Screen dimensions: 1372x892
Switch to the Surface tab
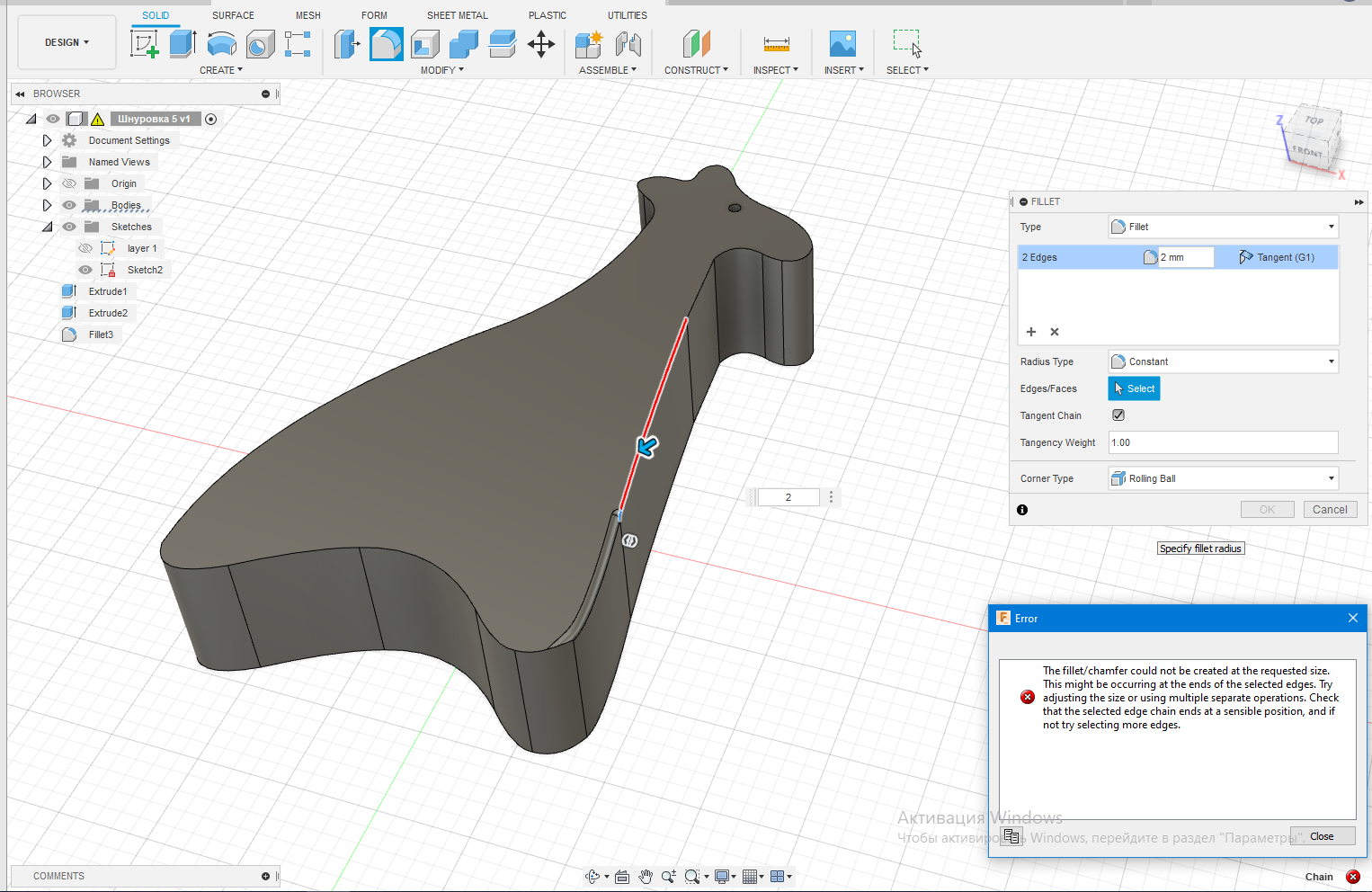click(x=233, y=15)
